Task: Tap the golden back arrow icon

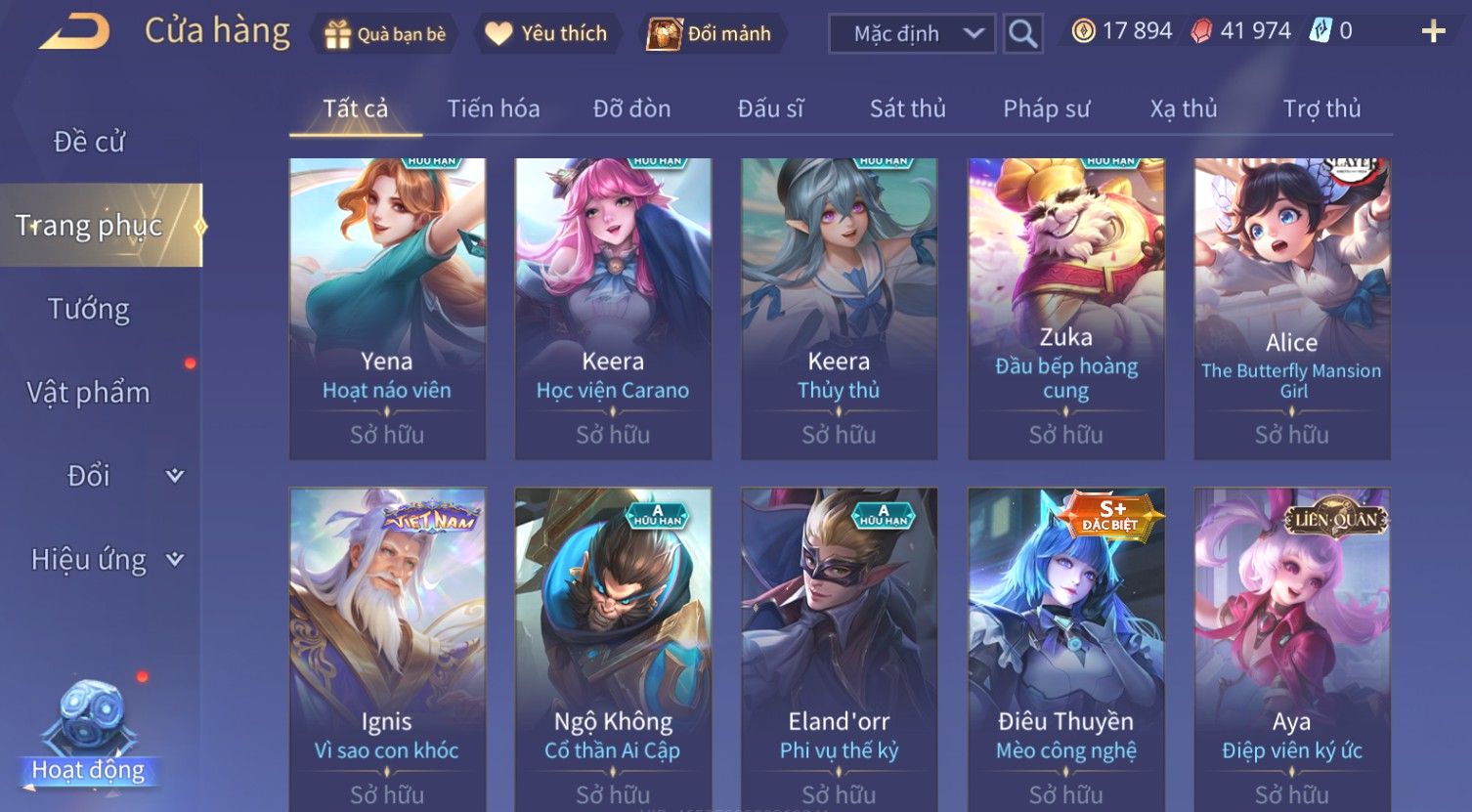Action: 74,32
